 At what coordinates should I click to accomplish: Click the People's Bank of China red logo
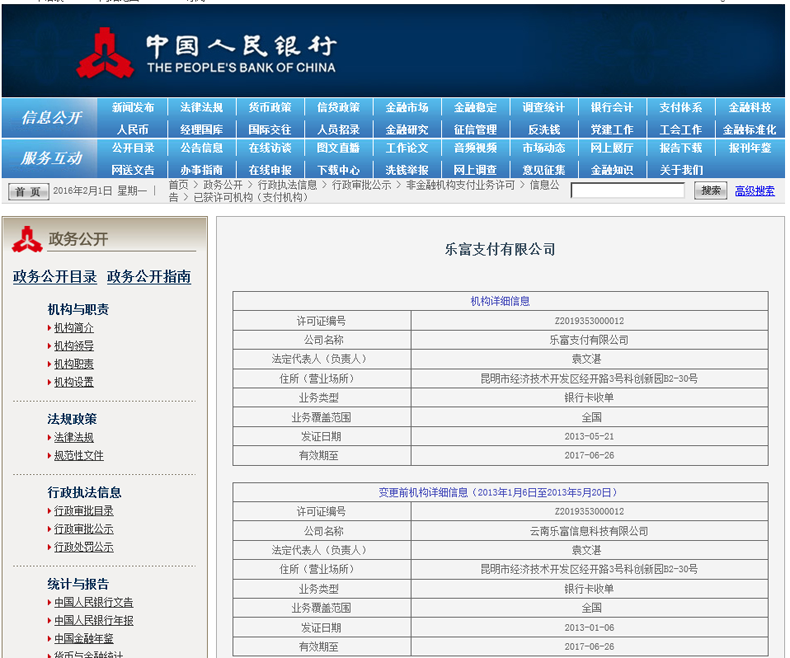(x=105, y=53)
